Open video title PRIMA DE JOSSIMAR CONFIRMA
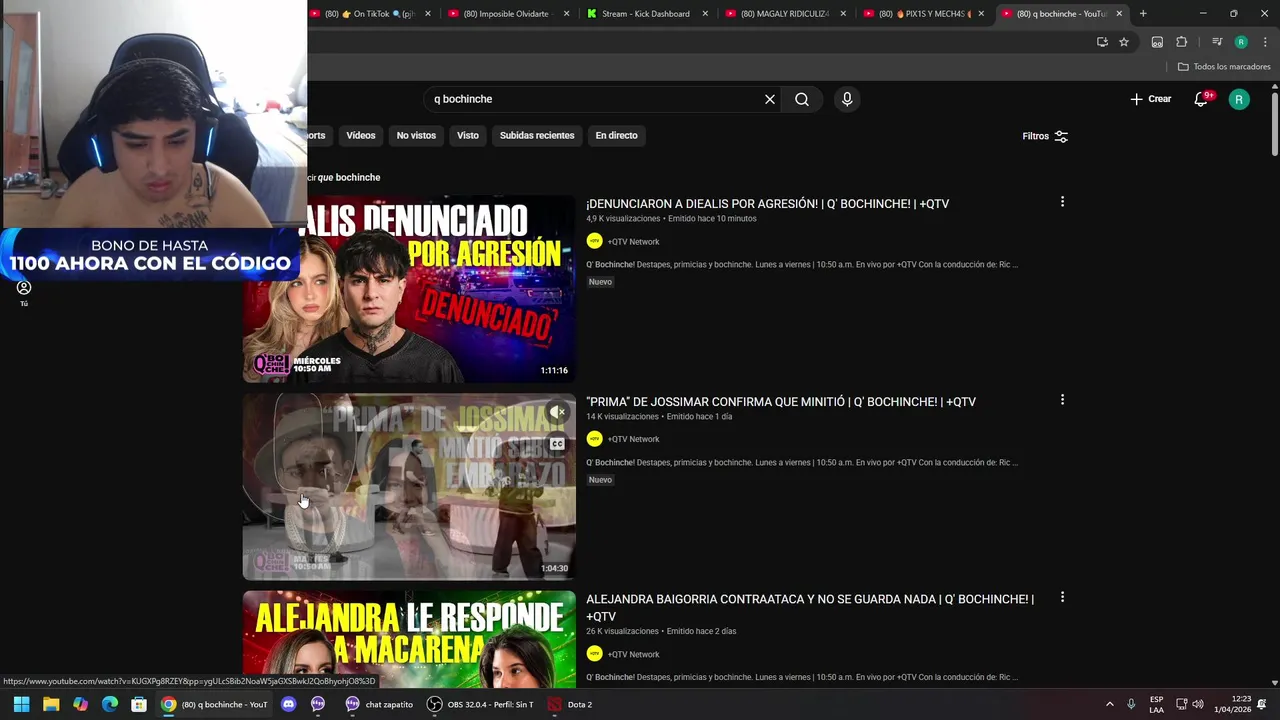The image size is (1280, 720). coord(780,402)
